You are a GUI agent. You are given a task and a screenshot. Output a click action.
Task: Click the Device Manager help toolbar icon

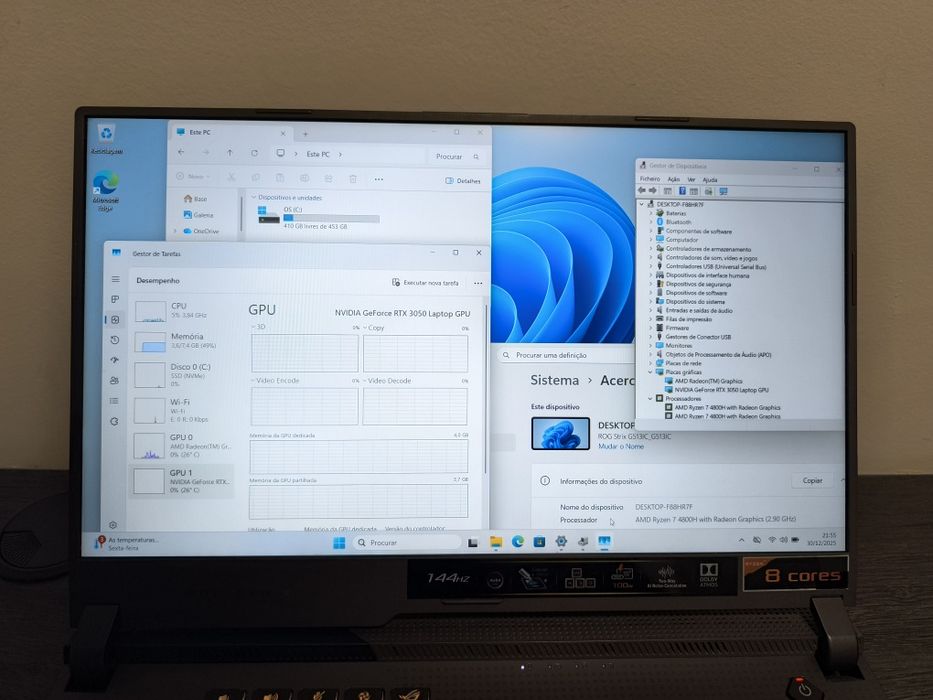tap(682, 191)
